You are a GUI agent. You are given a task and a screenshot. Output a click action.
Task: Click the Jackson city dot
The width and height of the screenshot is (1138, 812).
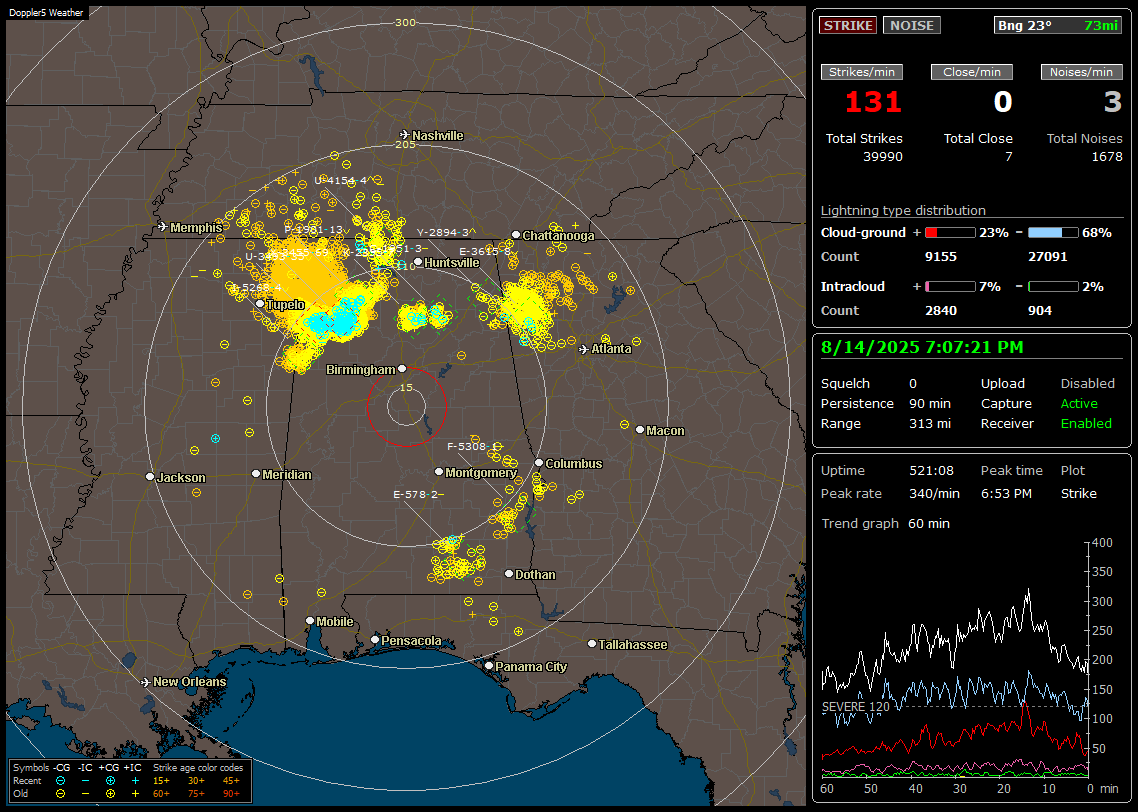tap(150, 477)
